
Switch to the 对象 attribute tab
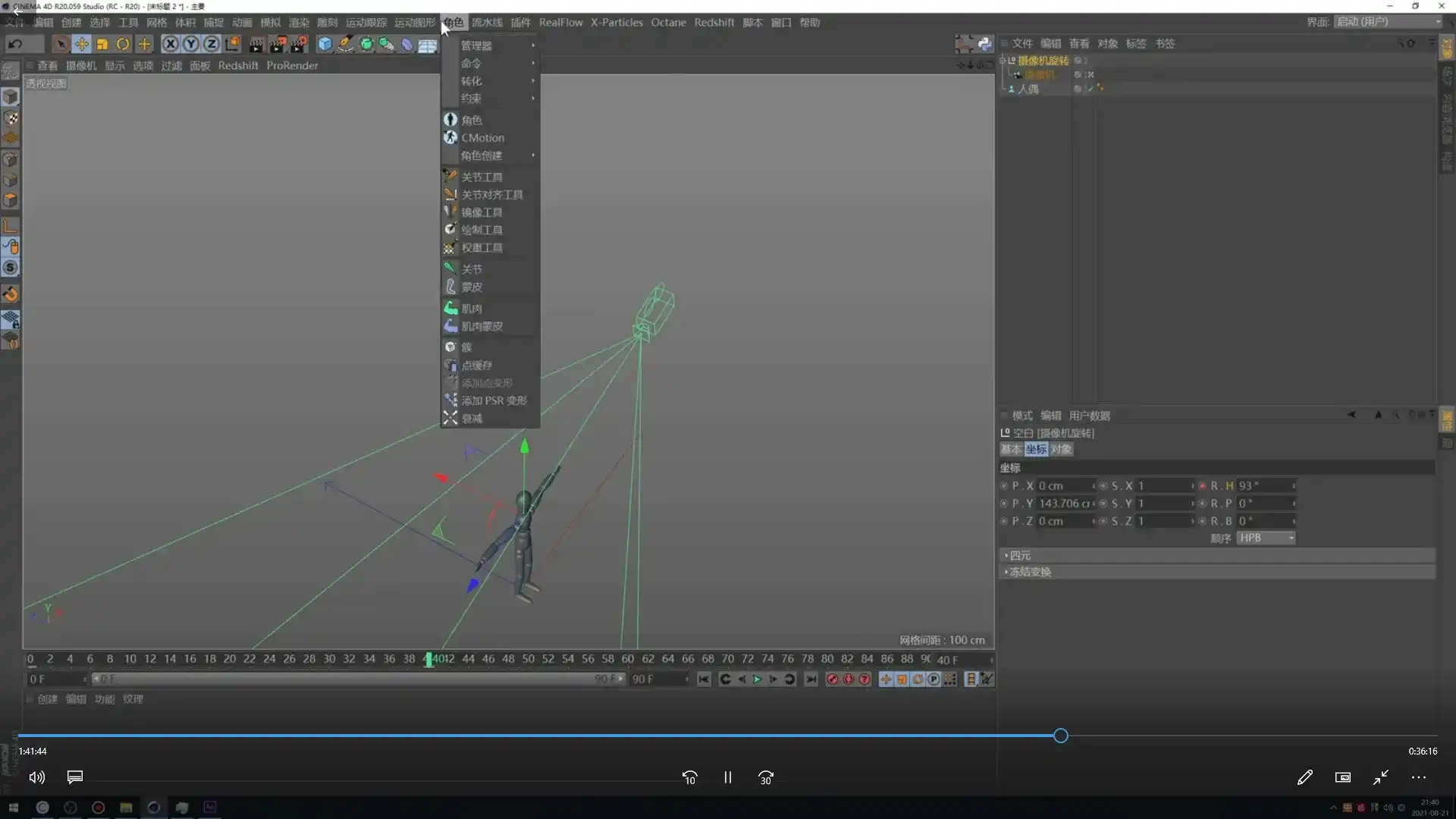click(1061, 449)
